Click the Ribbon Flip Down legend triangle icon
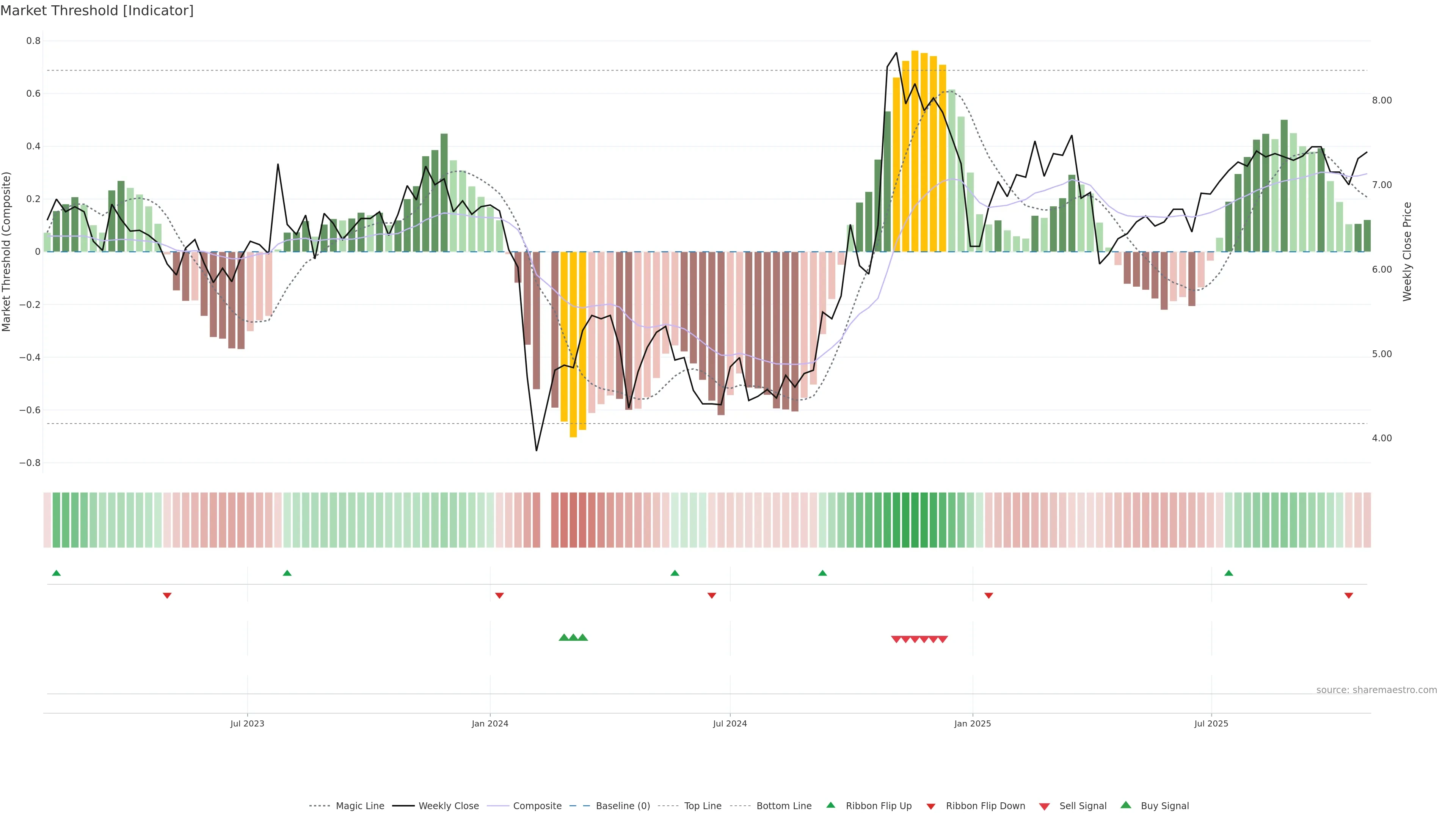 (931, 806)
